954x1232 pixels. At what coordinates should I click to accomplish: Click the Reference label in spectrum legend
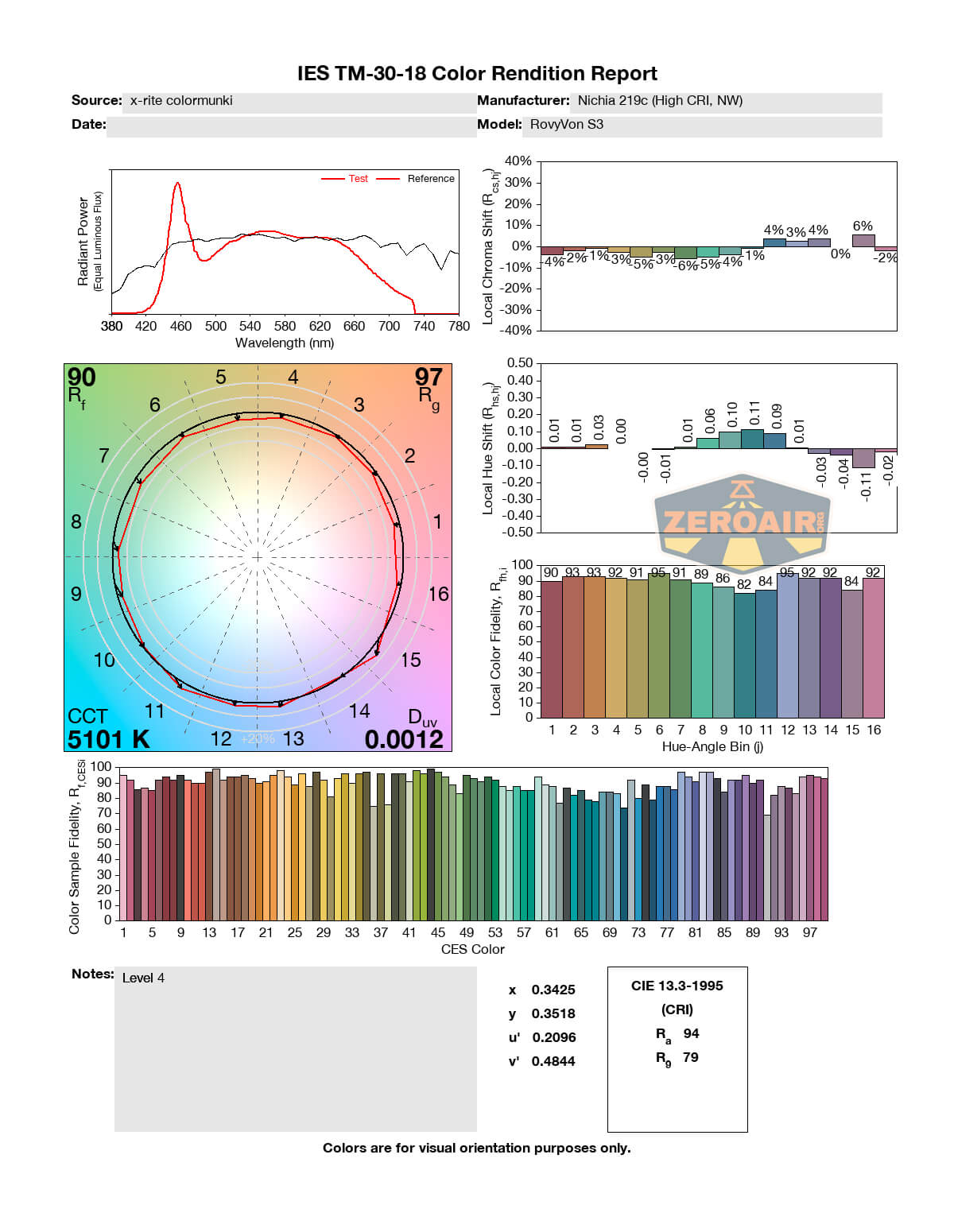pyautogui.click(x=430, y=179)
